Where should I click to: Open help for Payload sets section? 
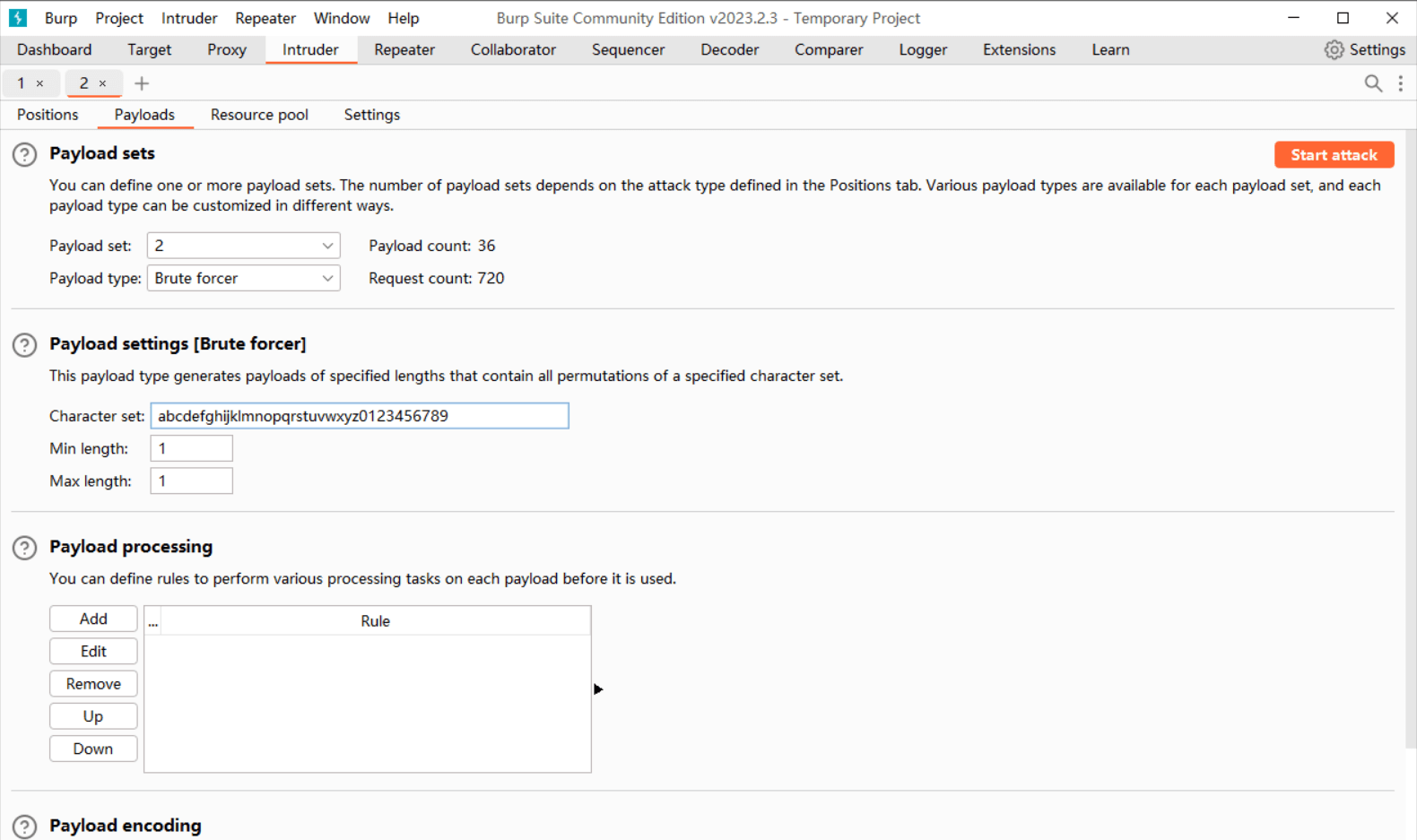click(24, 155)
